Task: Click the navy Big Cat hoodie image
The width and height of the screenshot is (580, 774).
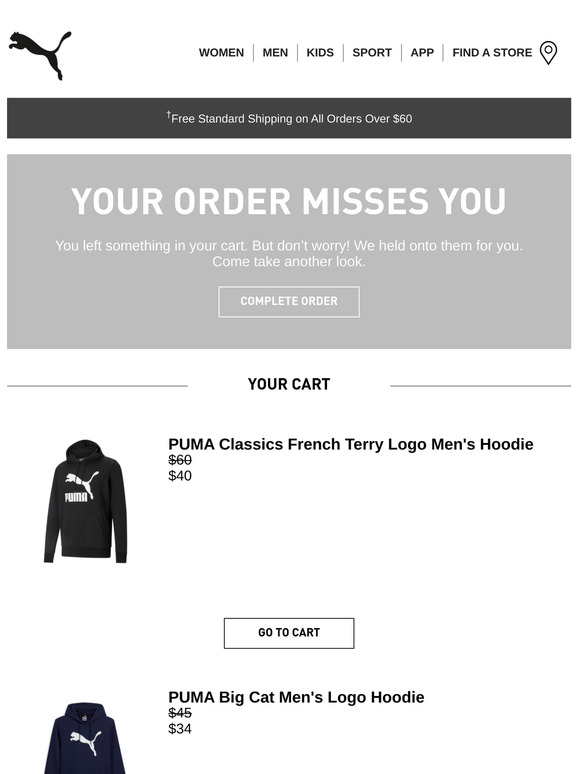Action: point(85,737)
